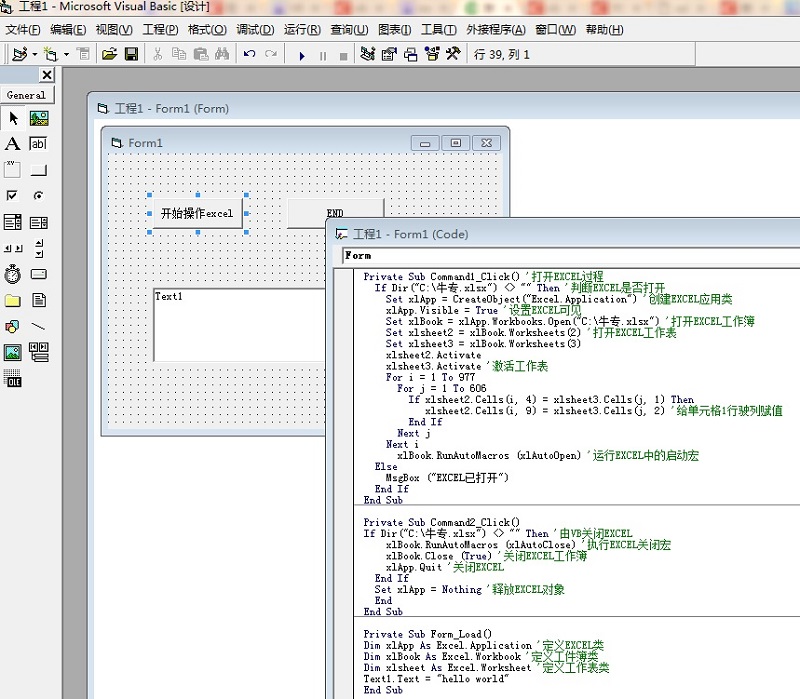The height and width of the screenshot is (699, 800).
Task: Select the Label (A) control tool
Action: point(12,144)
